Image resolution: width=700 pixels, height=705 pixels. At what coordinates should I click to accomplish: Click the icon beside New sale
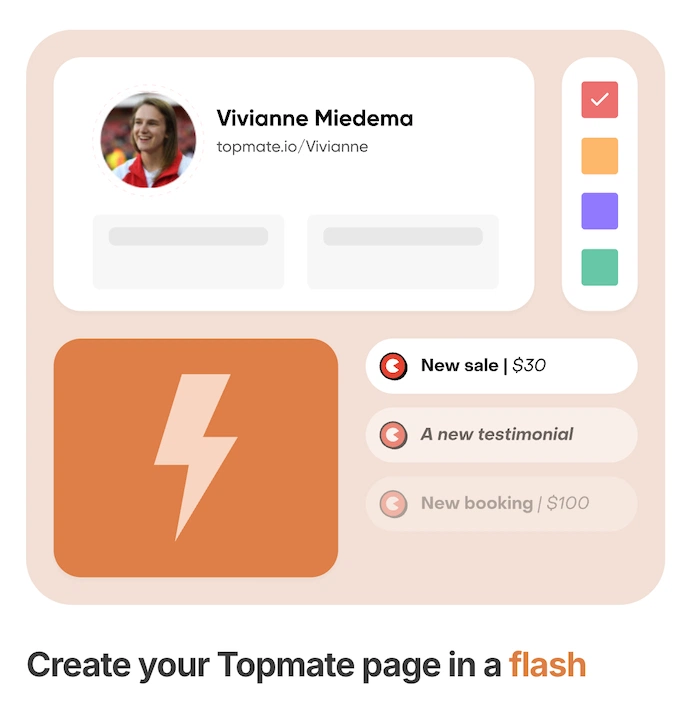coord(393,366)
